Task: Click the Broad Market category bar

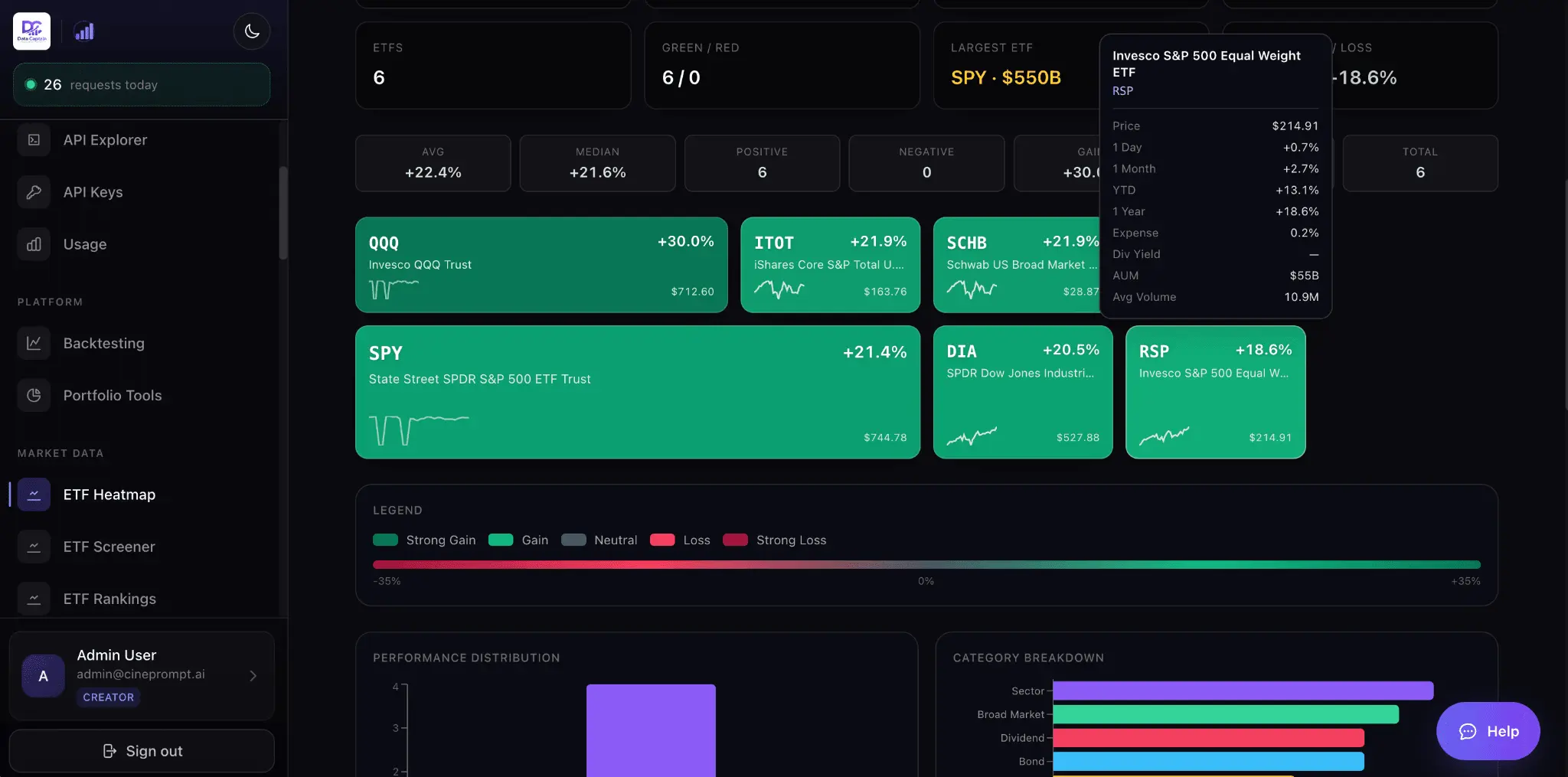Action: [x=1226, y=714]
